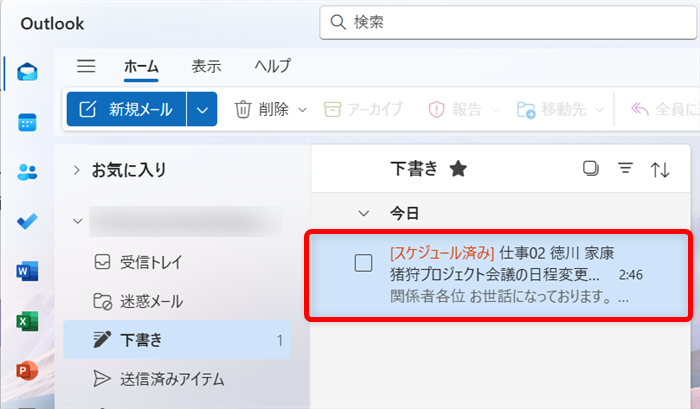Select the 受信トレイ folder
Image resolution: width=700 pixels, height=409 pixels.
pos(151,262)
